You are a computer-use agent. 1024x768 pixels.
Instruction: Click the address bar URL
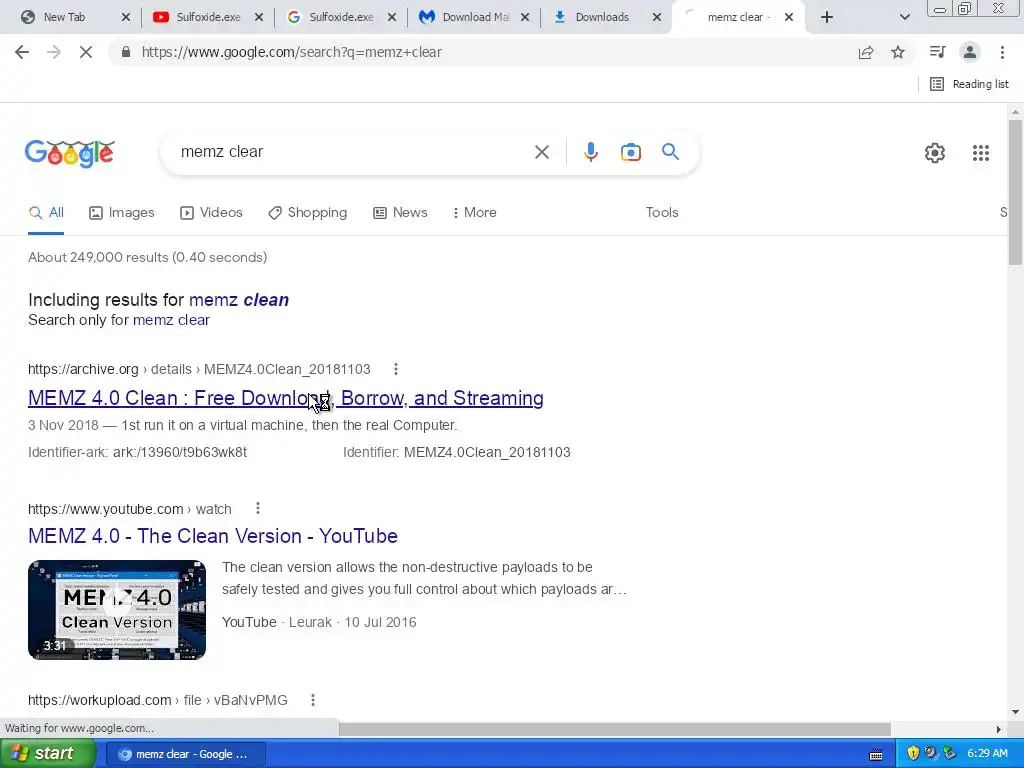[291, 52]
